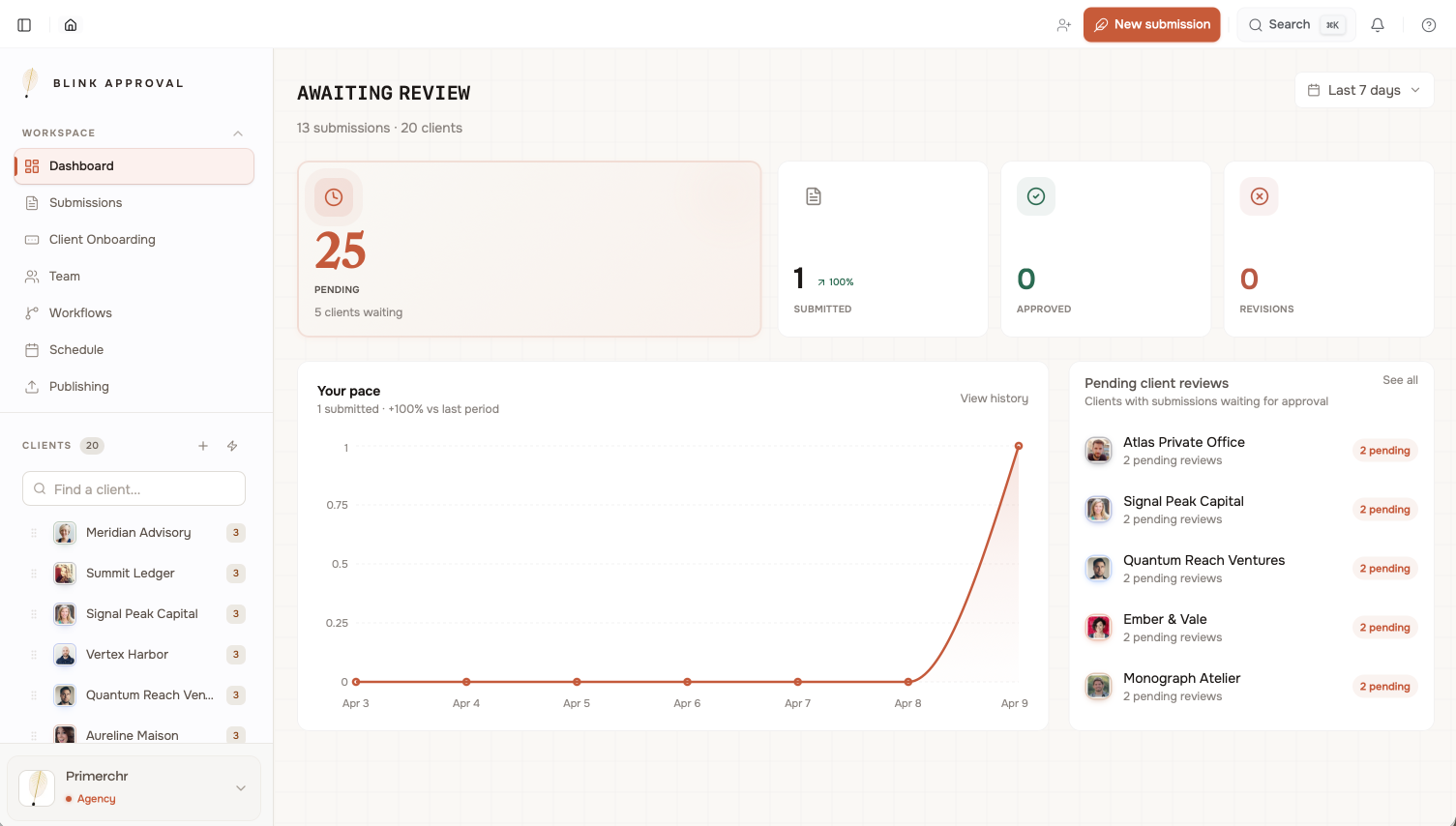Open the Last 7 days dropdown
The height and width of the screenshot is (826, 1456).
1363,90
